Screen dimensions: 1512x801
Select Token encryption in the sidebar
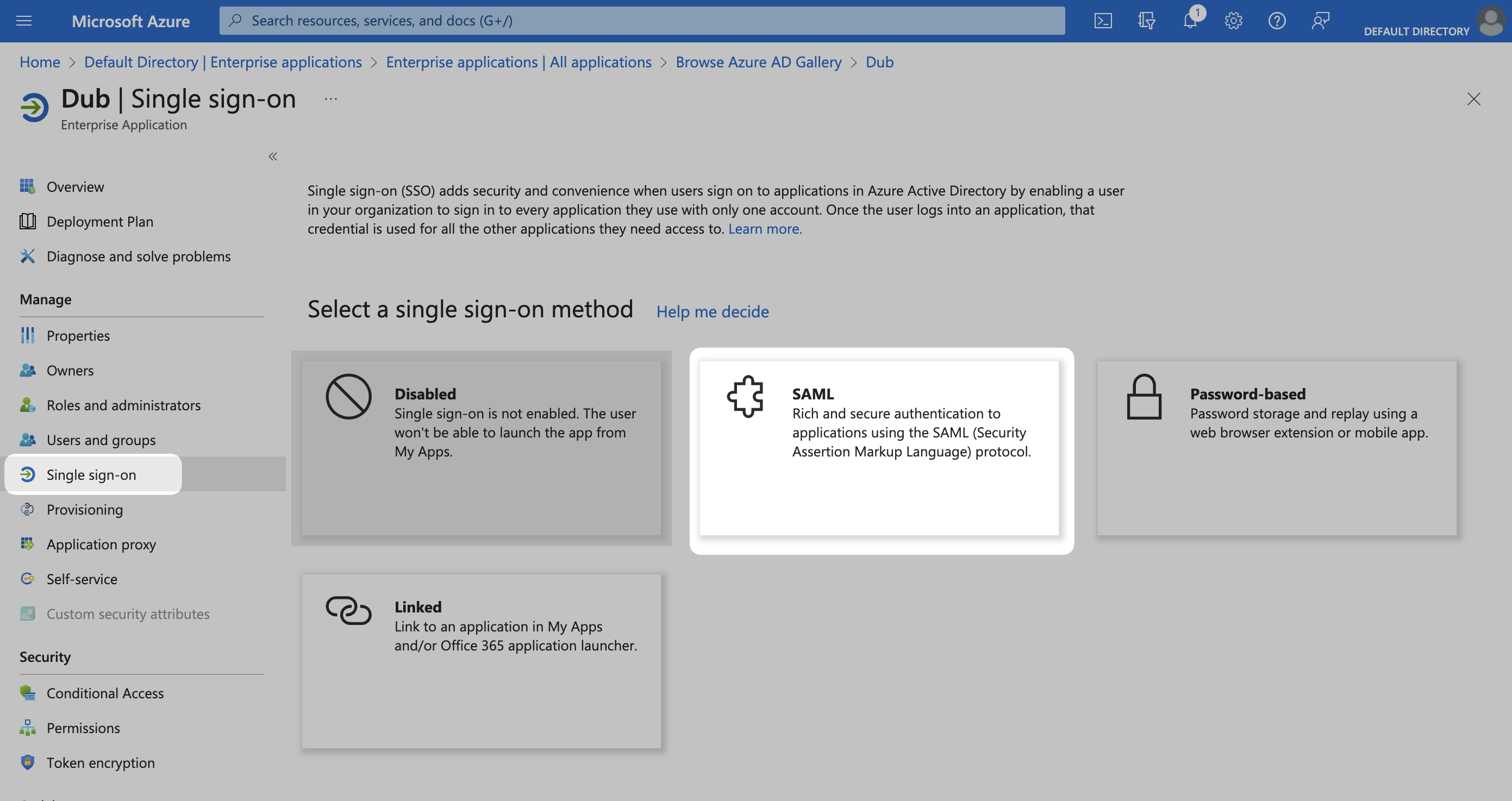click(x=100, y=762)
